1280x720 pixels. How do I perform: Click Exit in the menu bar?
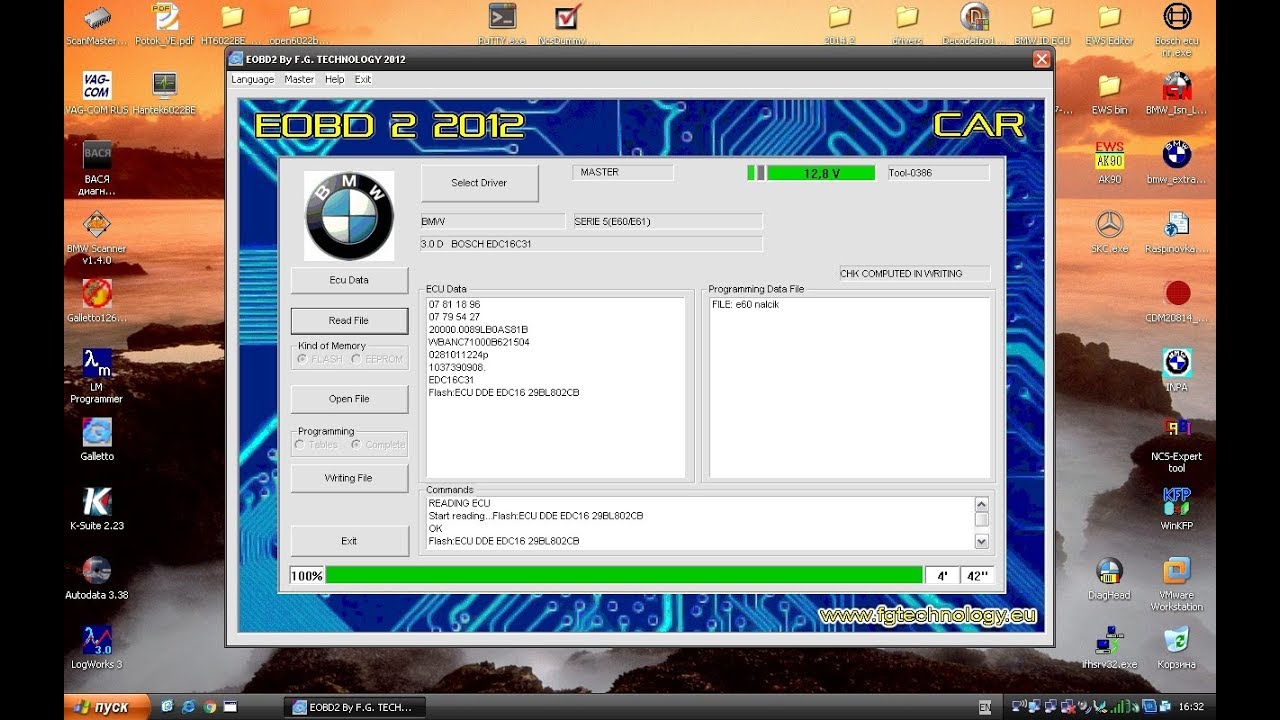coord(362,79)
